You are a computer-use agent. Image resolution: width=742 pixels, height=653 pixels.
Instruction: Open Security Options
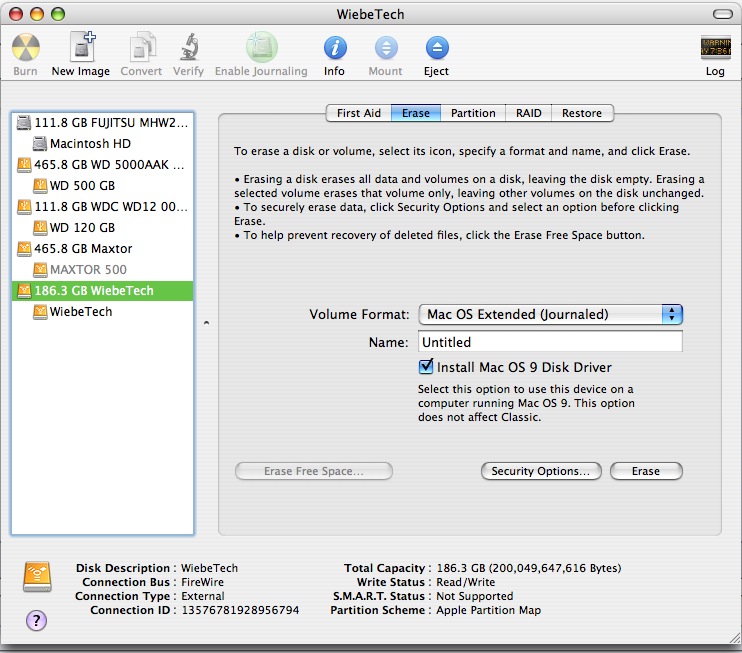(541, 471)
